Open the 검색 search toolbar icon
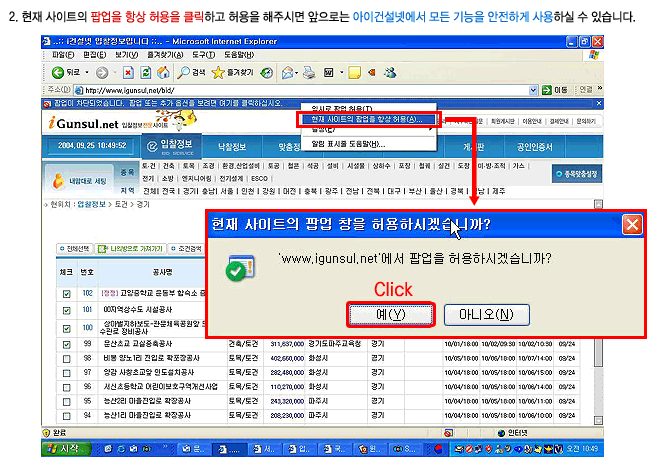651x462 pixels. click(x=183, y=73)
